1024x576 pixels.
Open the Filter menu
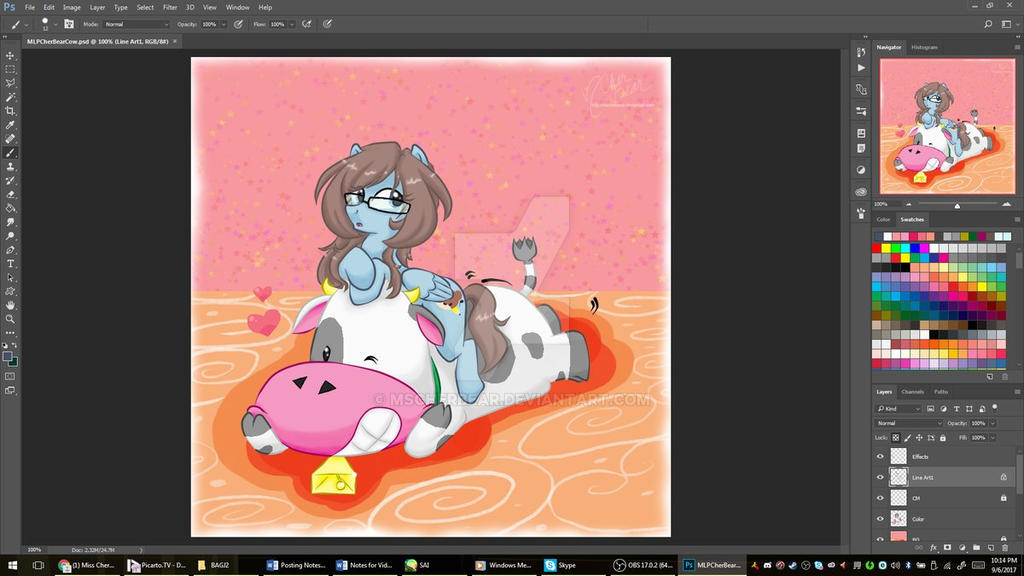[x=170, y=7]
